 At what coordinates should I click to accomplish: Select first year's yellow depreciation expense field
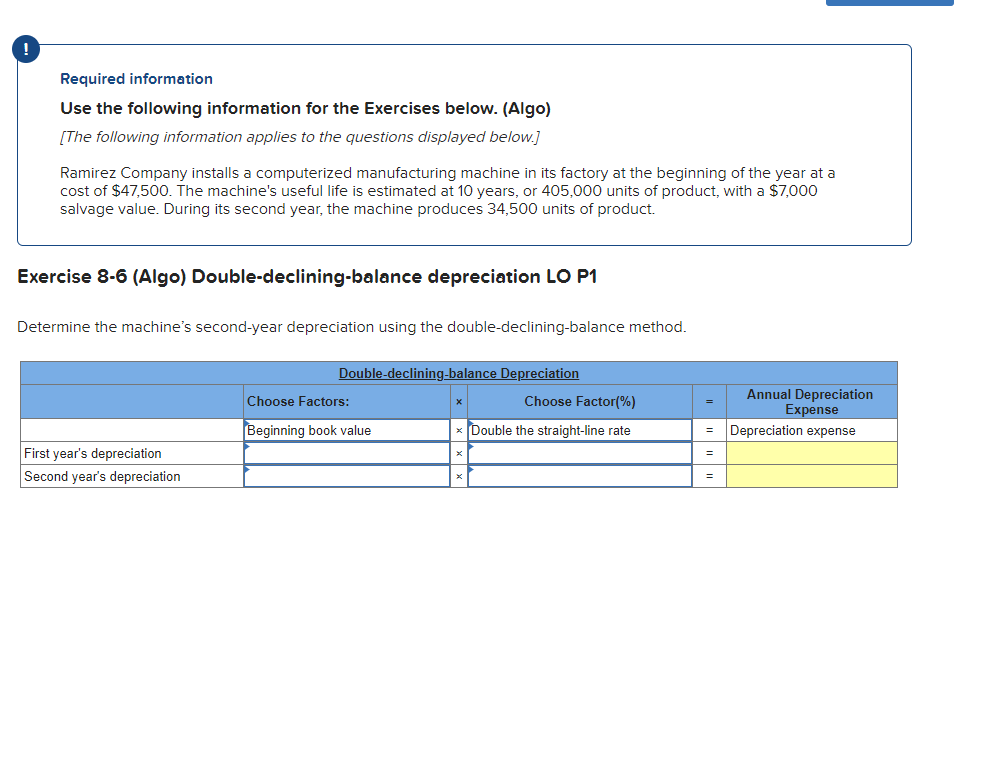(x=810, y=453)
